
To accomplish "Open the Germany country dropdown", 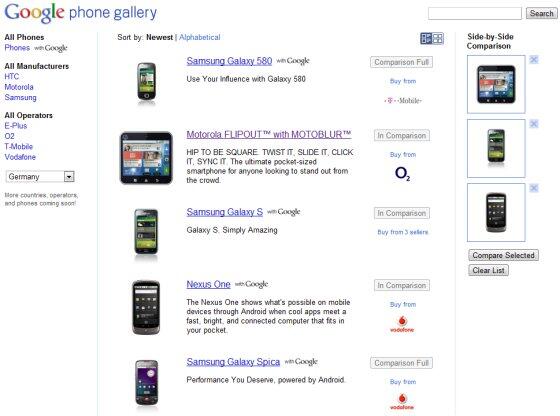I will click(40, 176).
